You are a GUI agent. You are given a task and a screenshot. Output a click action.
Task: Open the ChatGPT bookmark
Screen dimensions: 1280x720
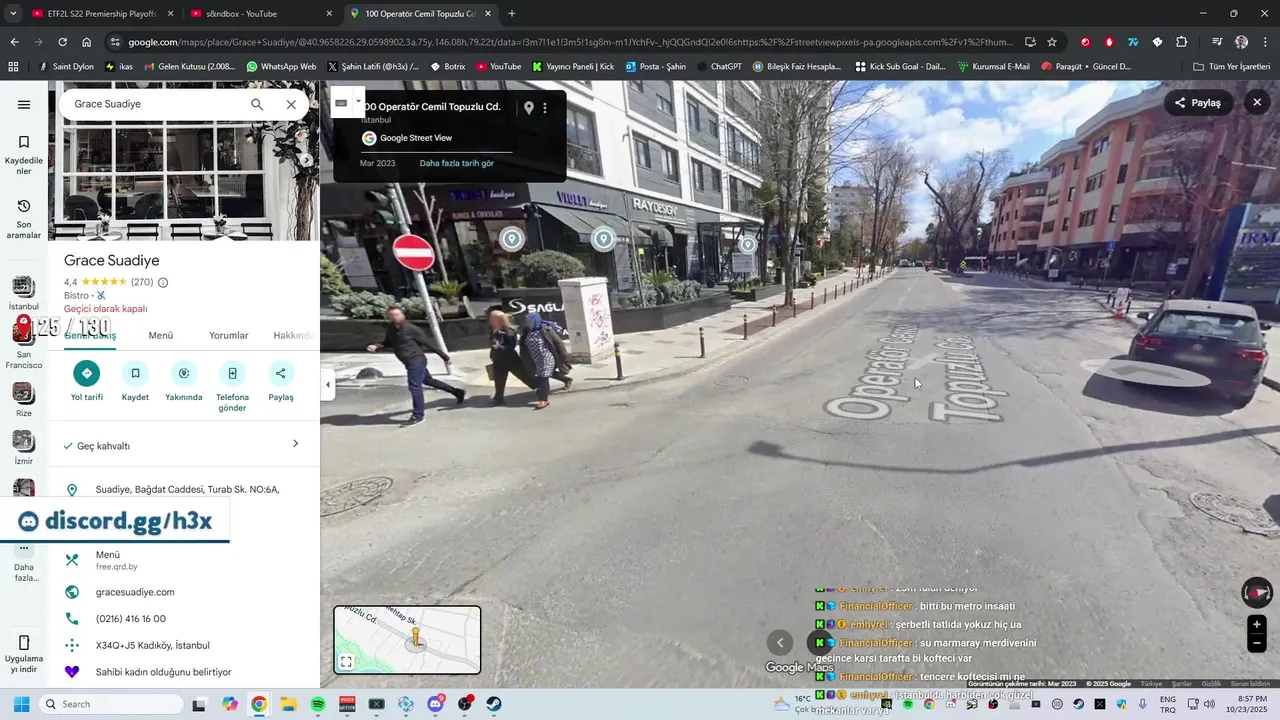[719, 66]
